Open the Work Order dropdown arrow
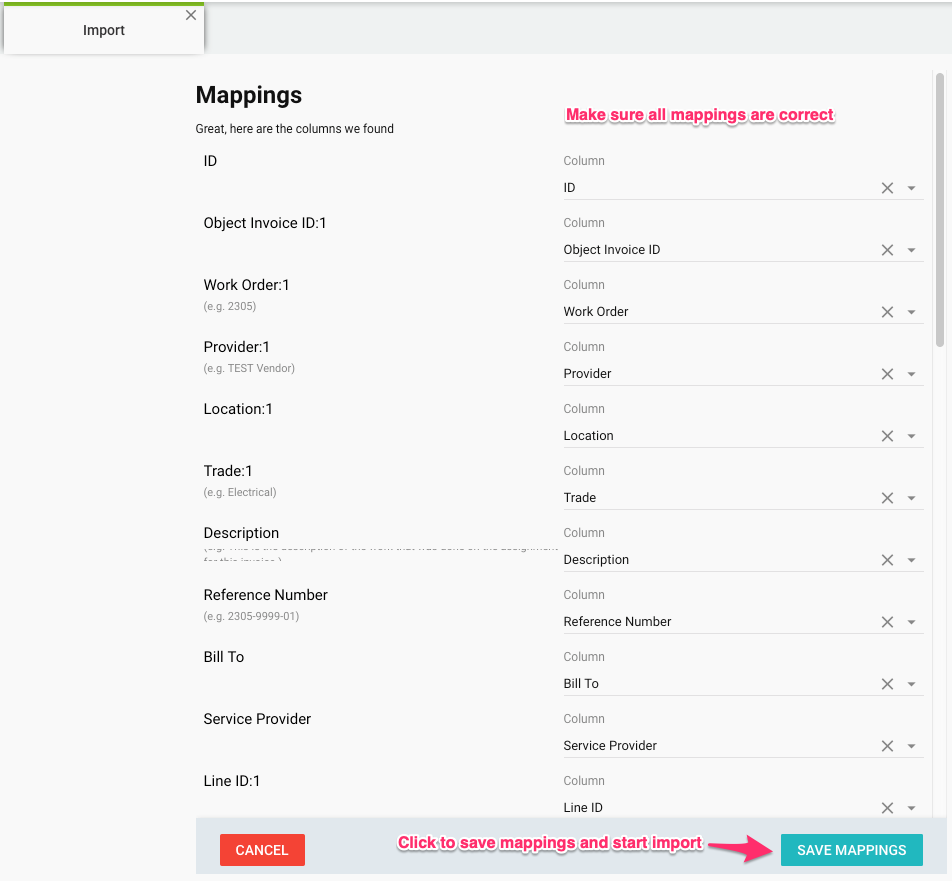Image resolution: width=952 pixels, height=881 pixels. click(x=911, y=312)
